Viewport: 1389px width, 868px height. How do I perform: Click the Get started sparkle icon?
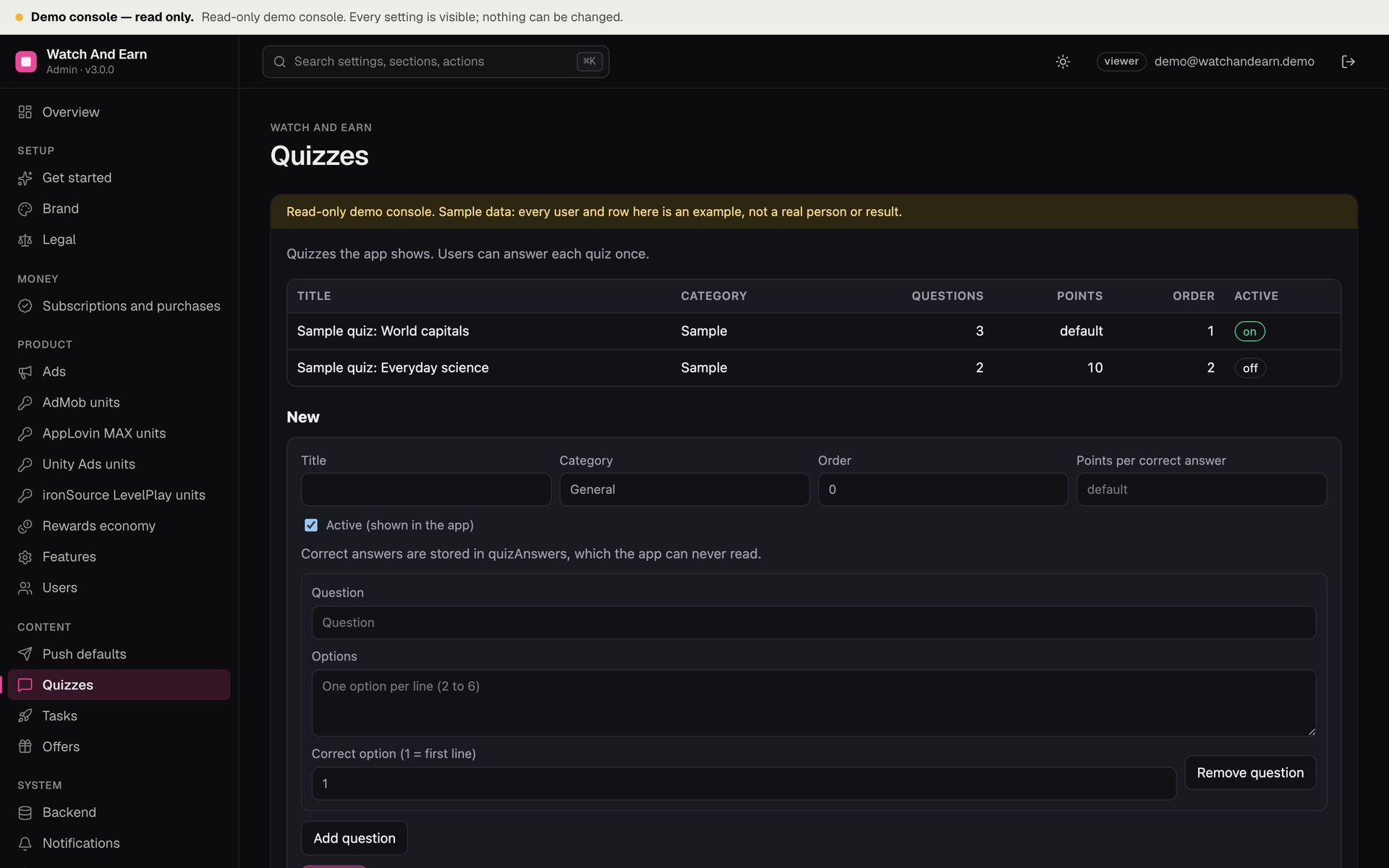click(x=25, y=178)
